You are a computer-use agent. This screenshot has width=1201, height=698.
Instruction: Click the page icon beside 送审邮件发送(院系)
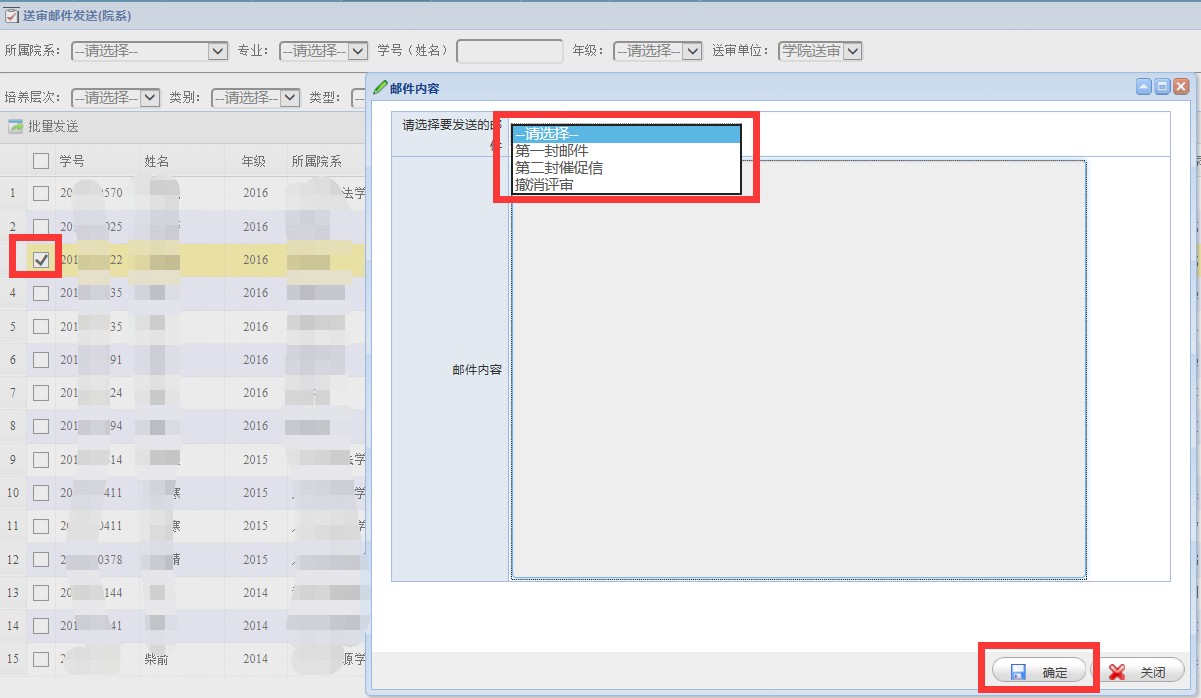pos(12,16)
